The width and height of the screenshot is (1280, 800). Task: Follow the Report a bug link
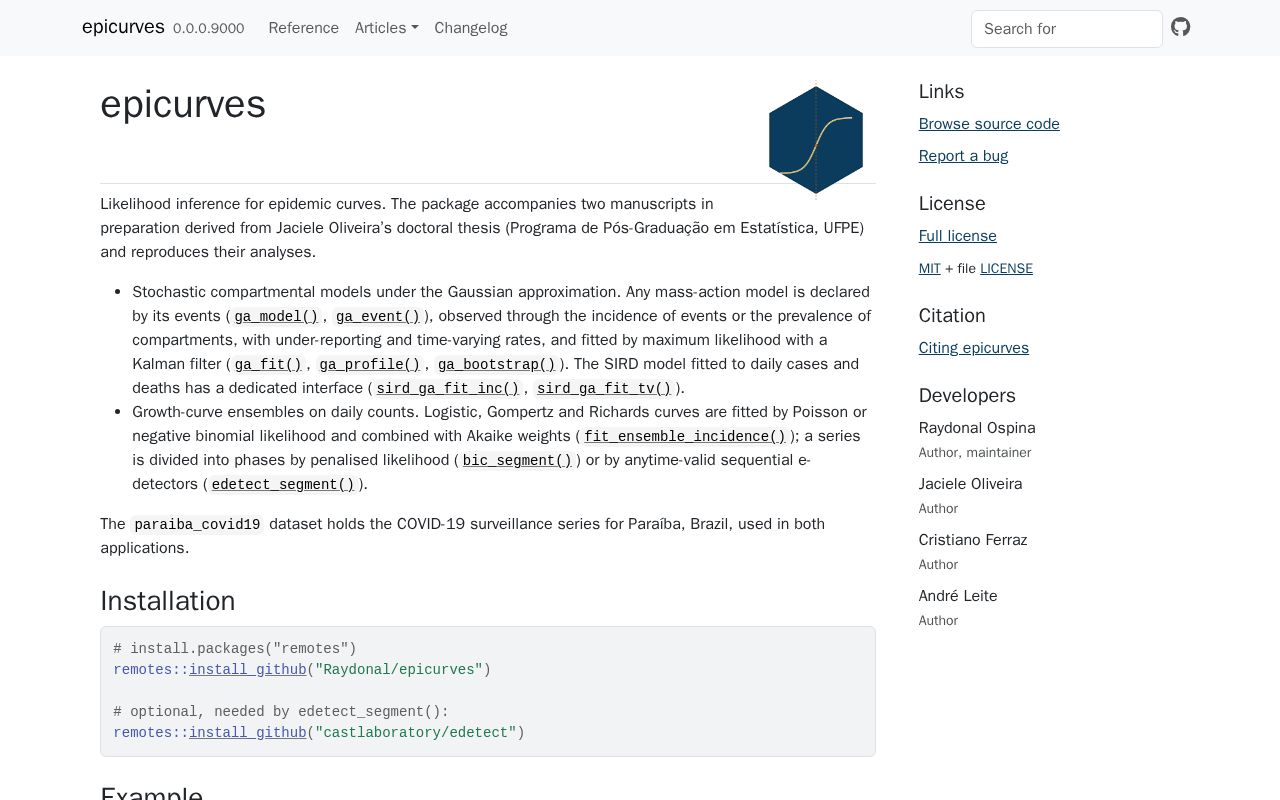point(963,156)
